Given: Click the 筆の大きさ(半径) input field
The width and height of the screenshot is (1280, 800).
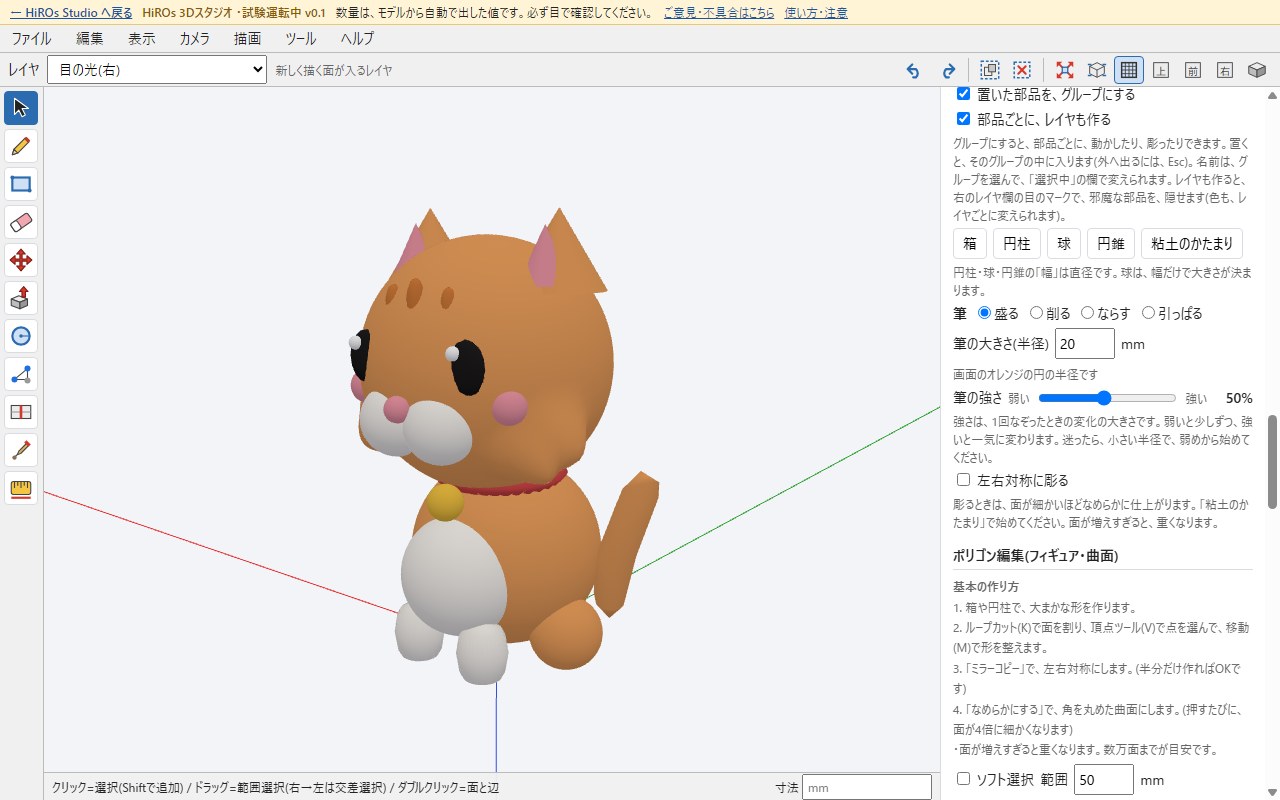Looking at the screenshot, I should [1084, 344].
